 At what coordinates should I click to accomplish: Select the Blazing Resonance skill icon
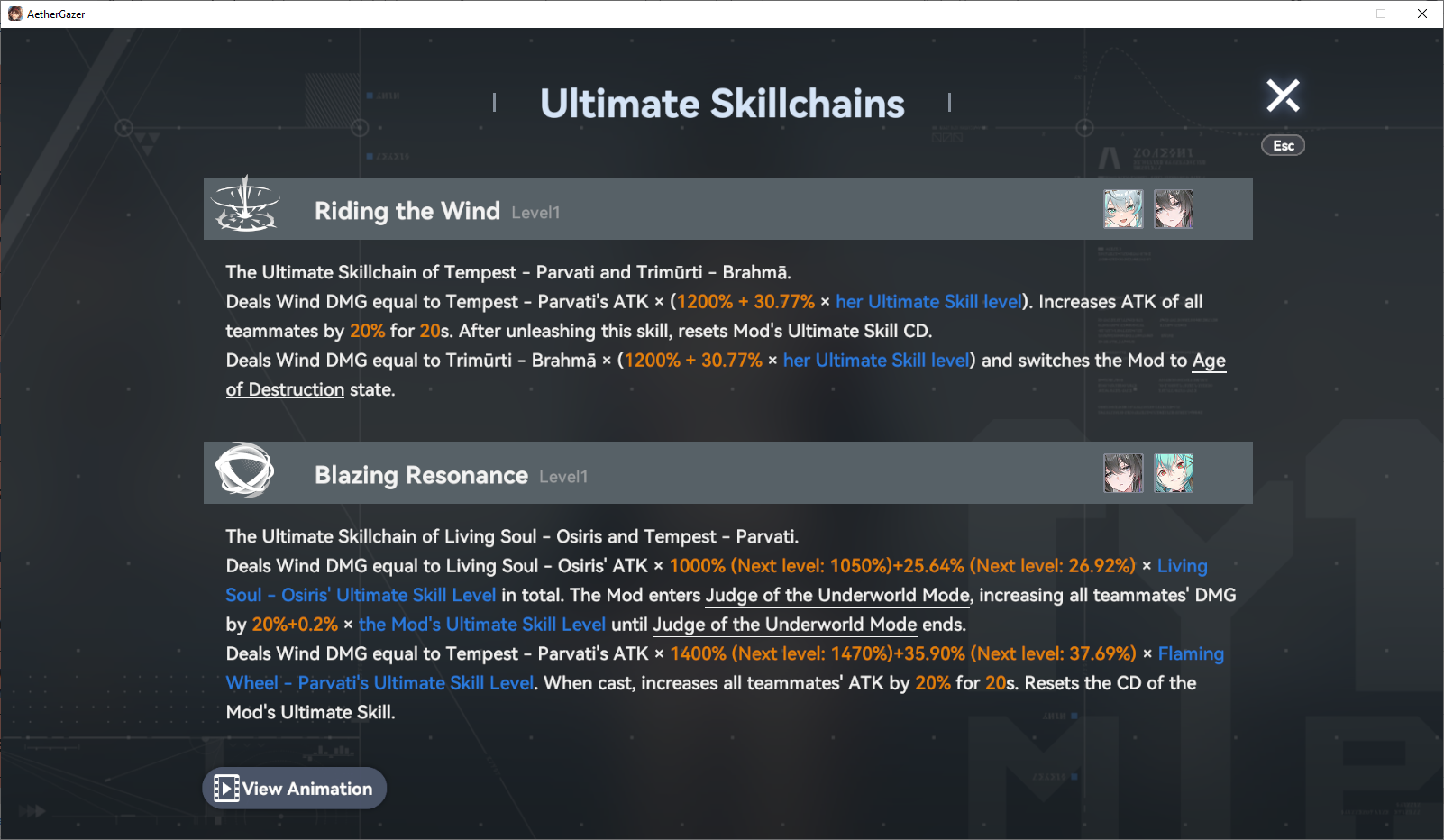244,470
